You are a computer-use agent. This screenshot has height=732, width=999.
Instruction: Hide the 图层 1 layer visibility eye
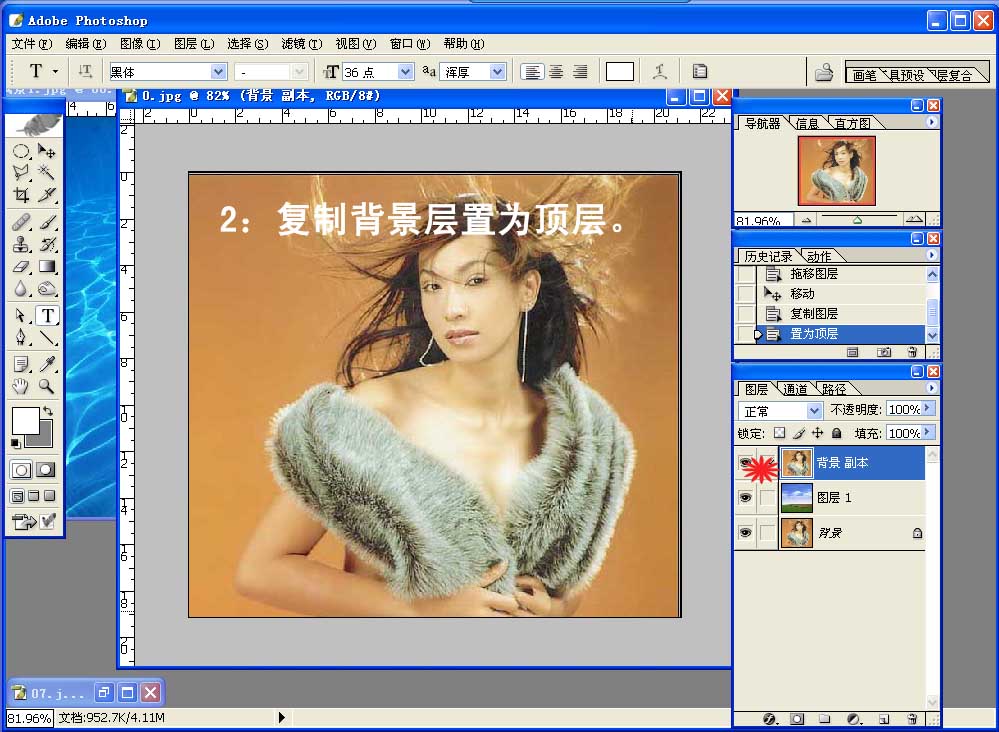point(745,498)
